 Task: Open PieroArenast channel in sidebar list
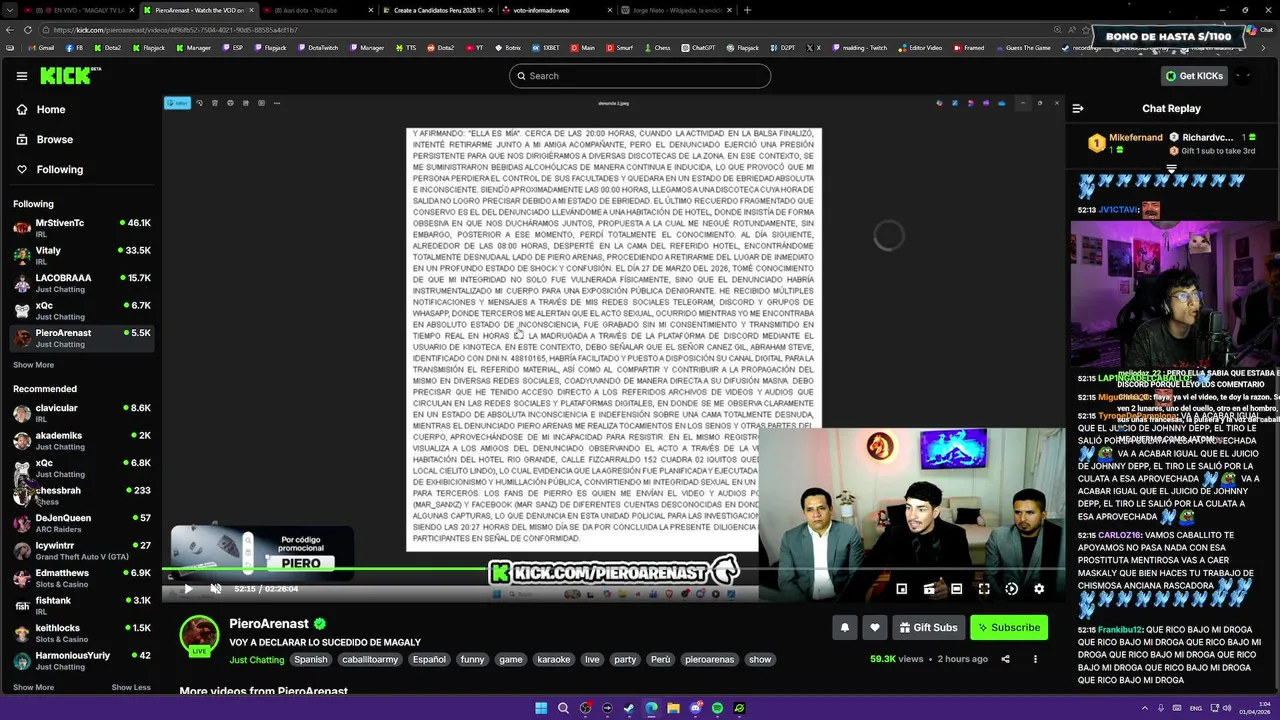coord(82,338)
